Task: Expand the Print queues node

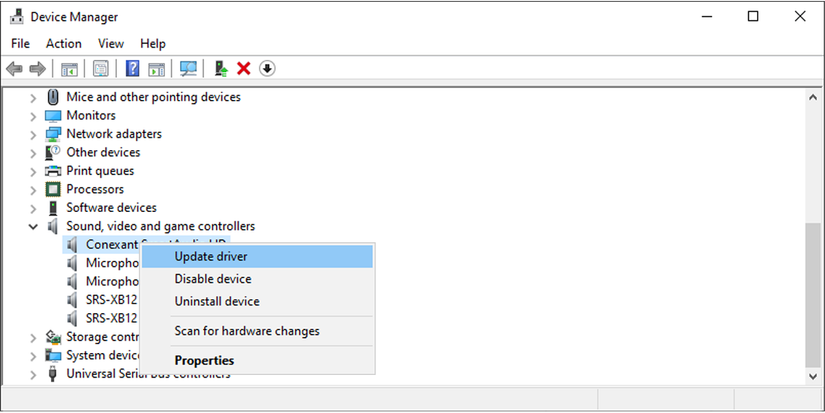Action: (x=33, y=172)
